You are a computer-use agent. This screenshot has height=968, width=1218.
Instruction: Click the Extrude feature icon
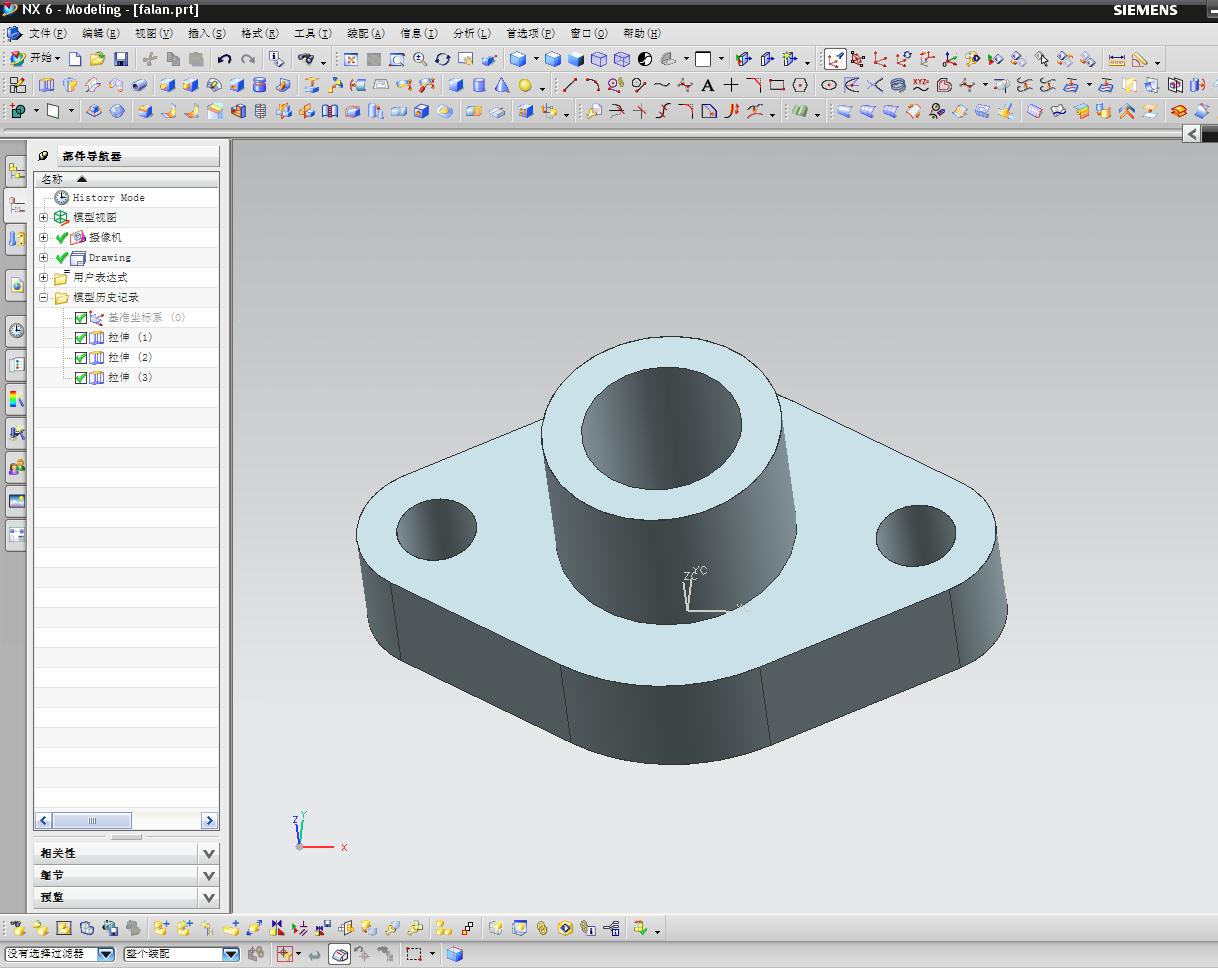pos(47,85)
